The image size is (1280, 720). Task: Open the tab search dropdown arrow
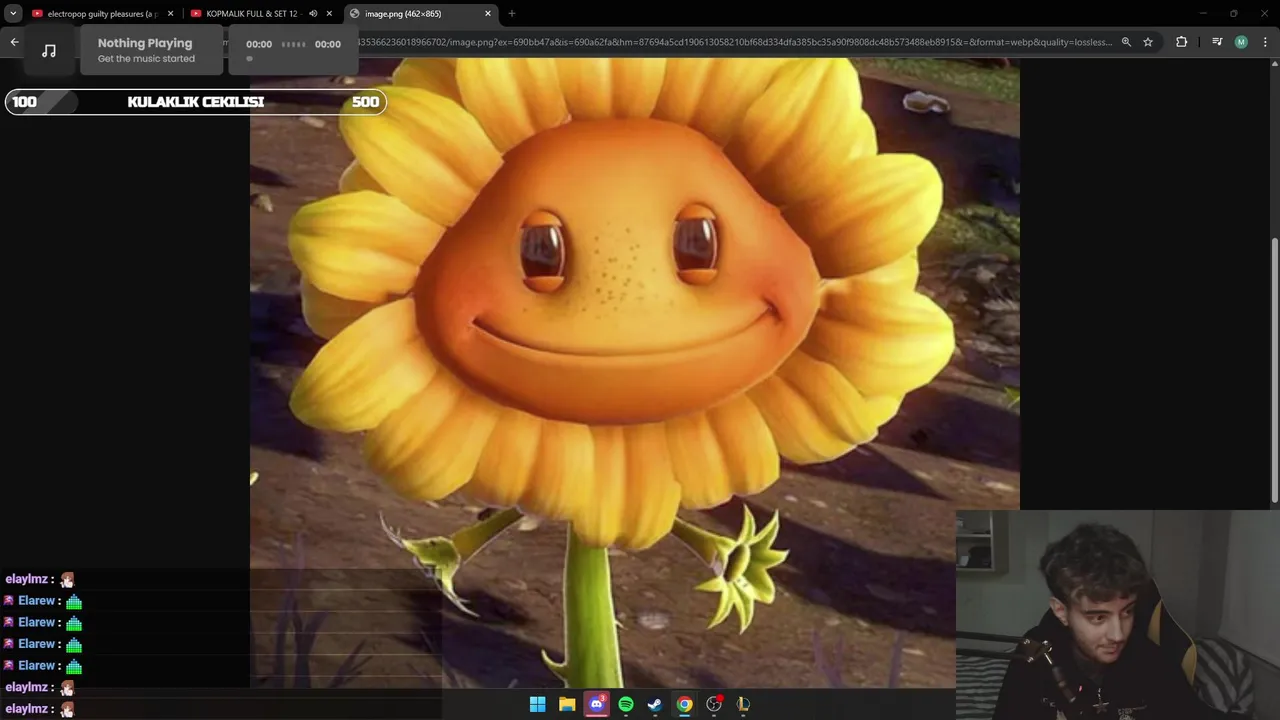click(13, 14)
